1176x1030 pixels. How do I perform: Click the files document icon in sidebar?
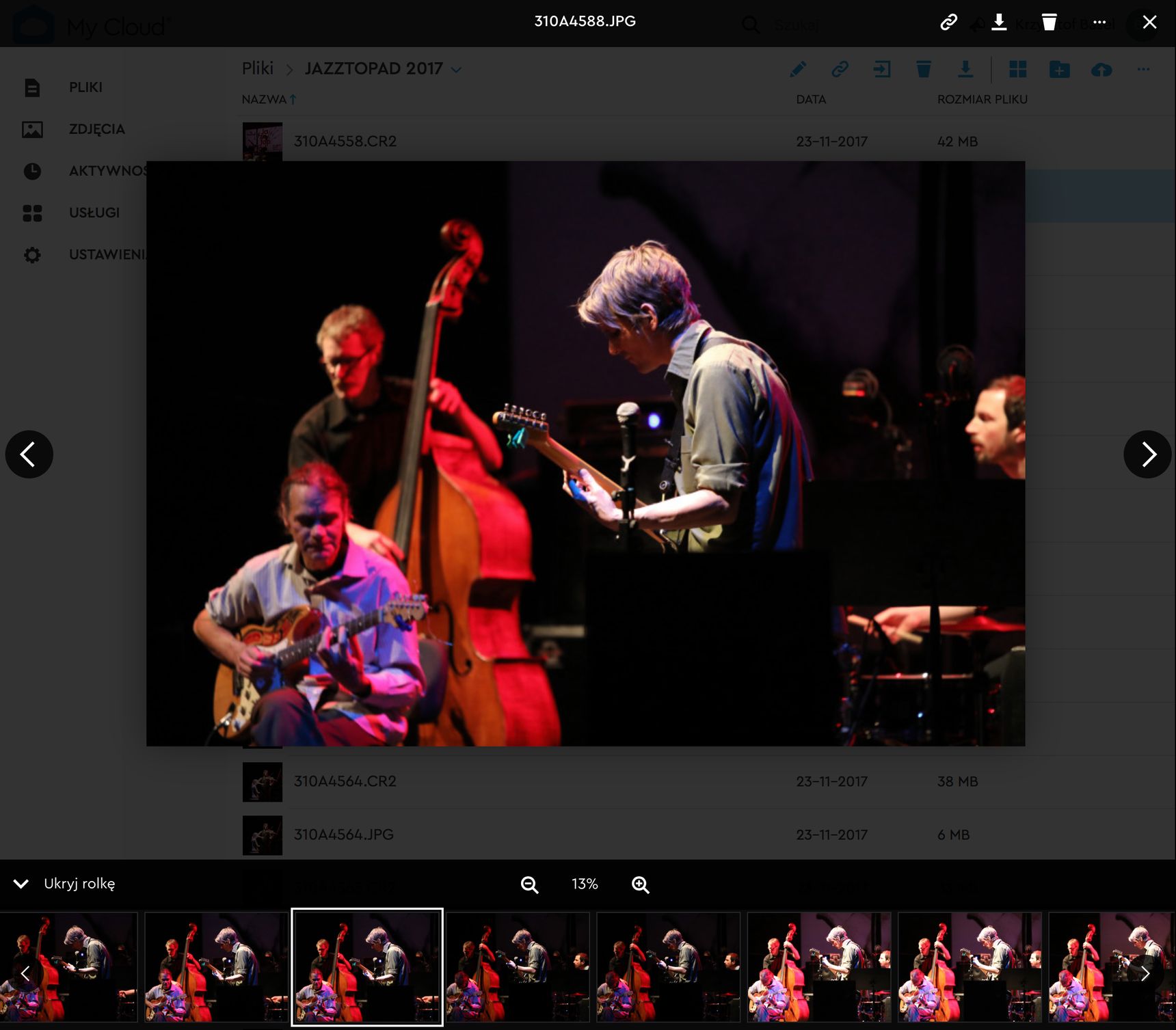[32, 87]
